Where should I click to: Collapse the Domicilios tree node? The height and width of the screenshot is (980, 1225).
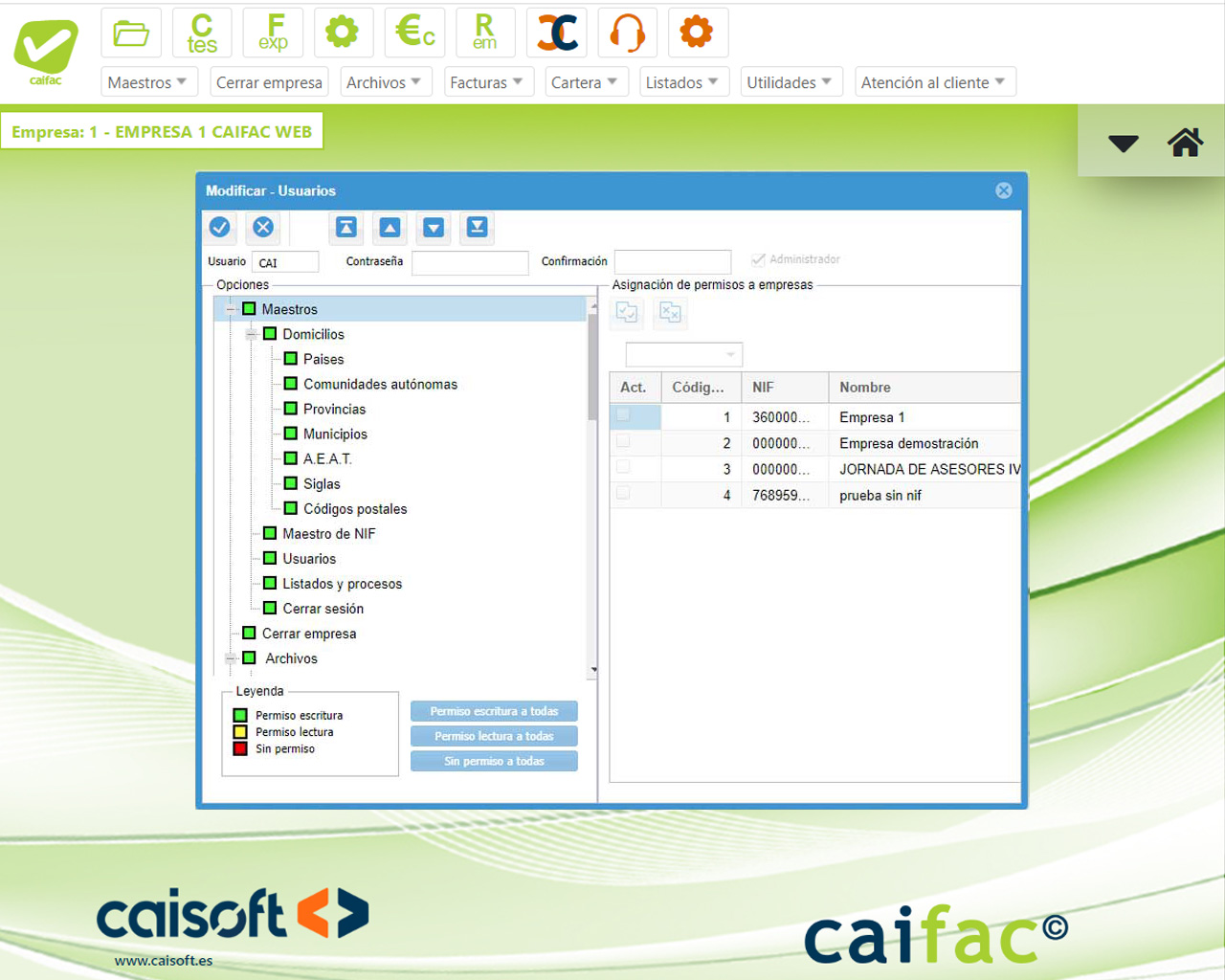251,334
